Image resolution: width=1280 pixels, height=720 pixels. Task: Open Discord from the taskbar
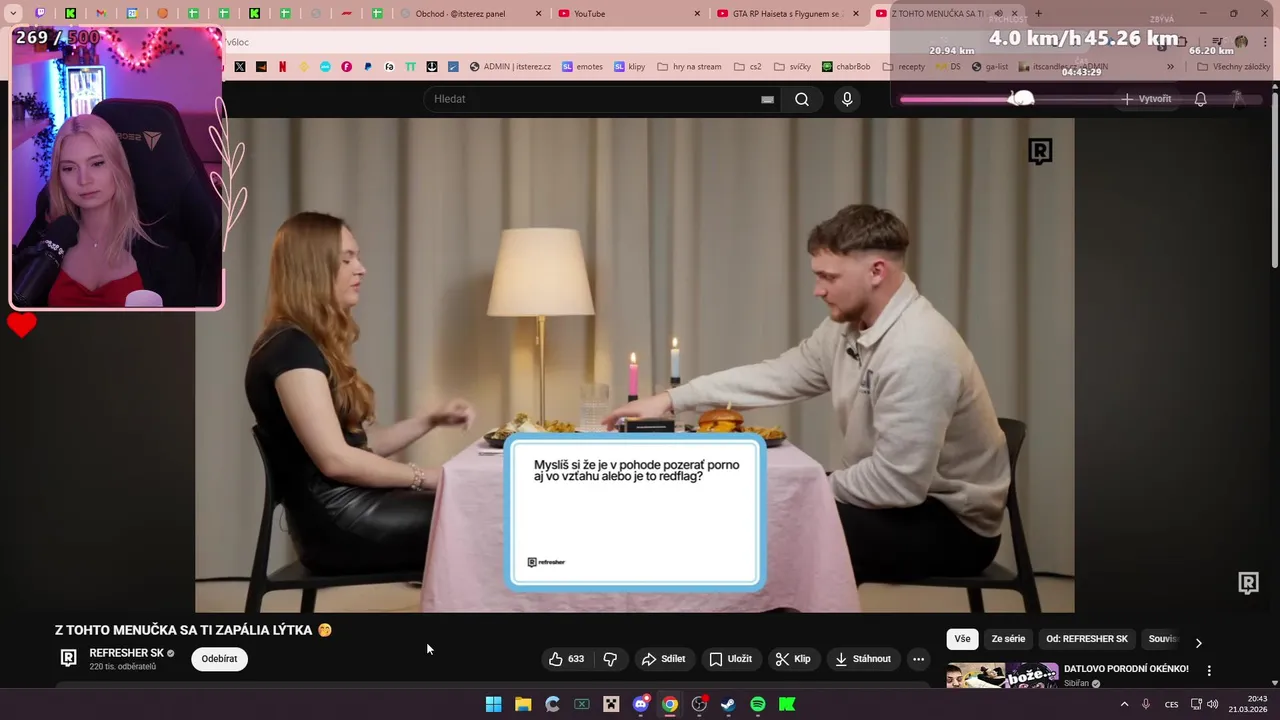click(x=641, y=704)
